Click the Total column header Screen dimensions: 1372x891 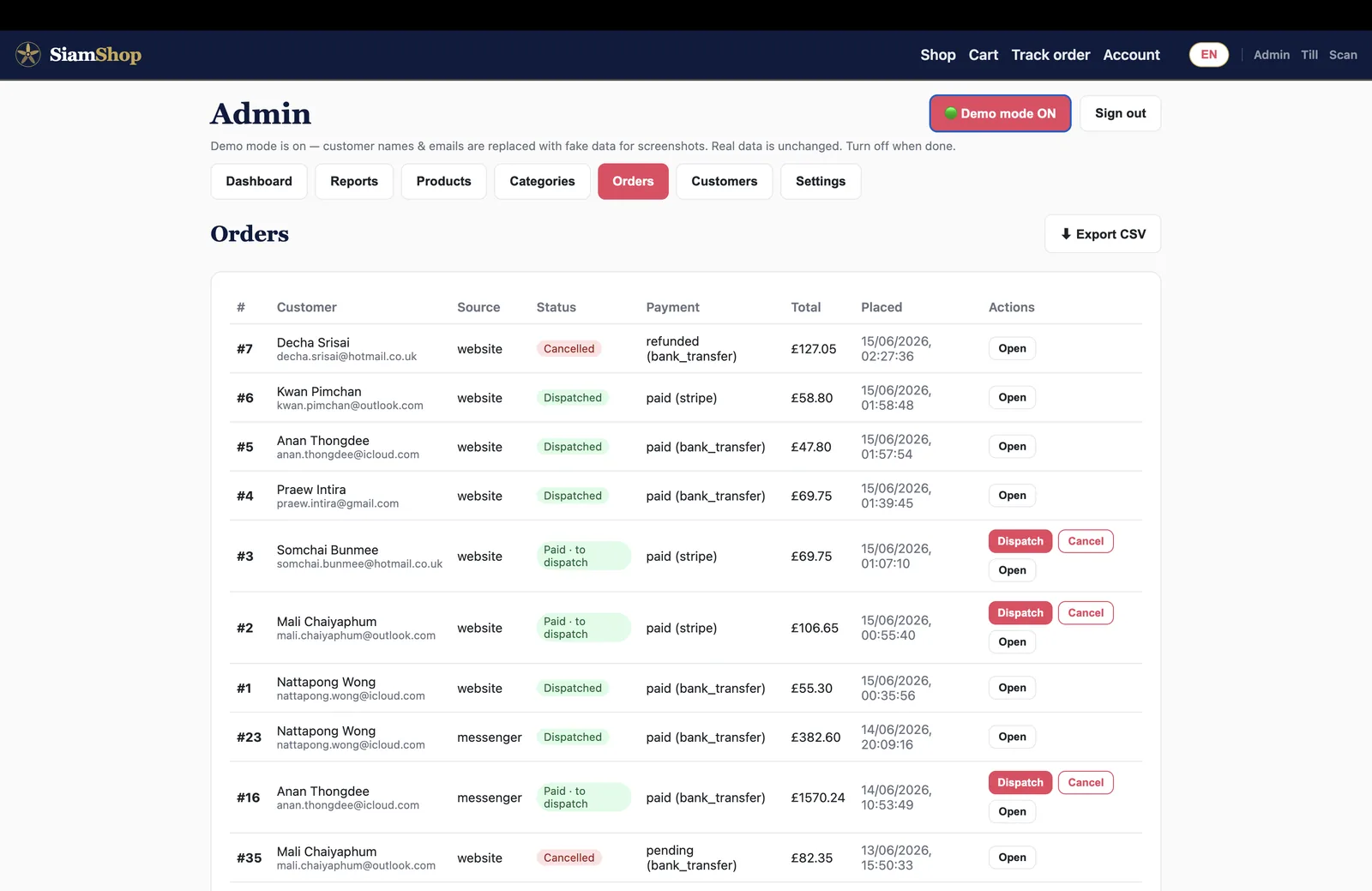pyautogui.click(x=805, y=307)
